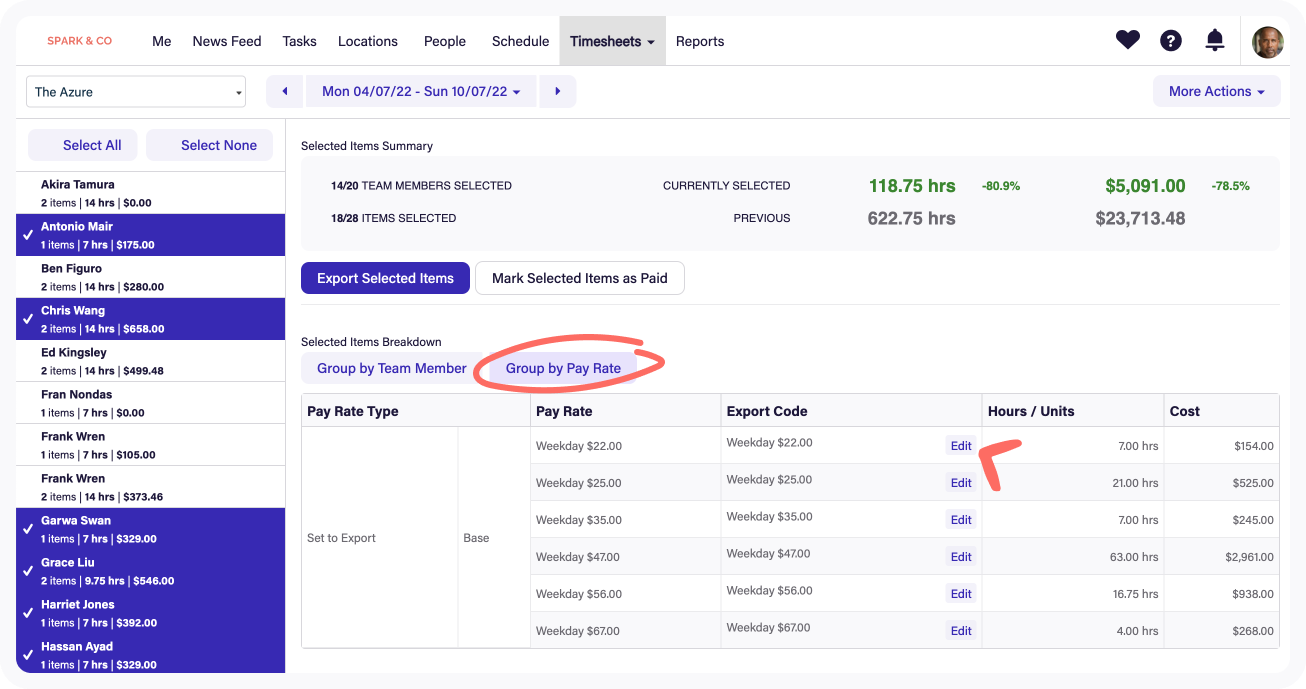This screenshot has height=689, width=1306.
Task: Click the heart icon in the header
Action: (x=1128, y=41)
